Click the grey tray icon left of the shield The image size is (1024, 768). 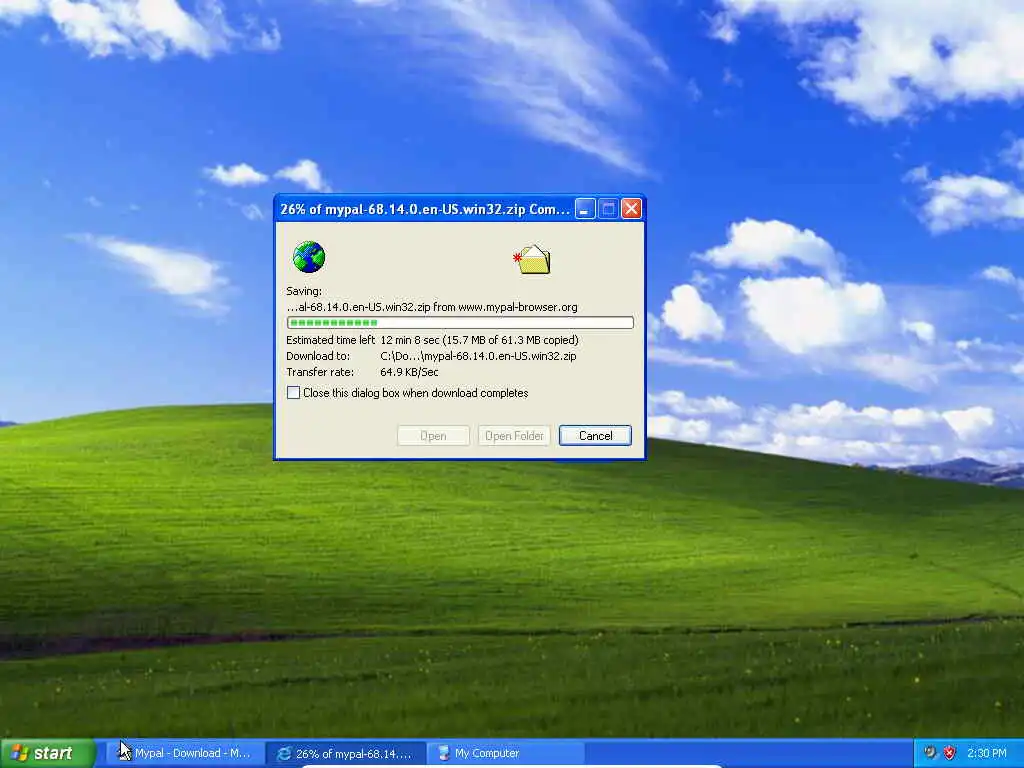coord(930,753)
